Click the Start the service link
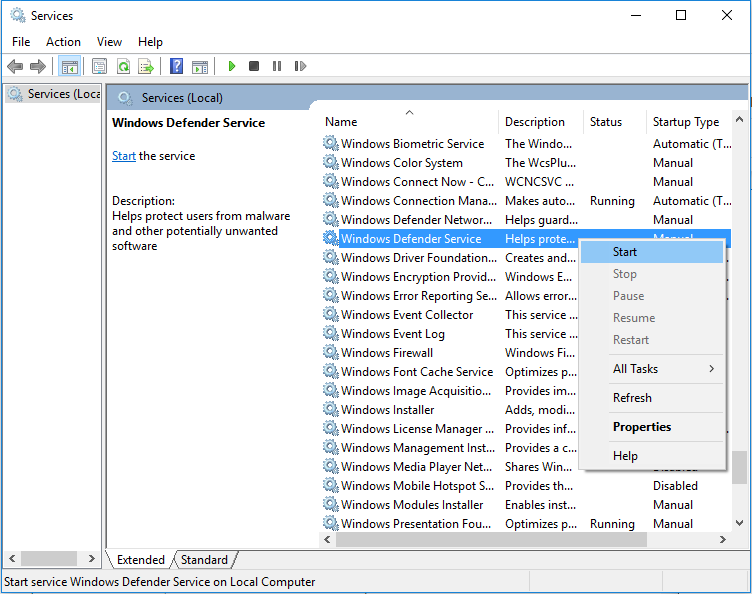Screen dimensions: 752x594 point(124,156)
